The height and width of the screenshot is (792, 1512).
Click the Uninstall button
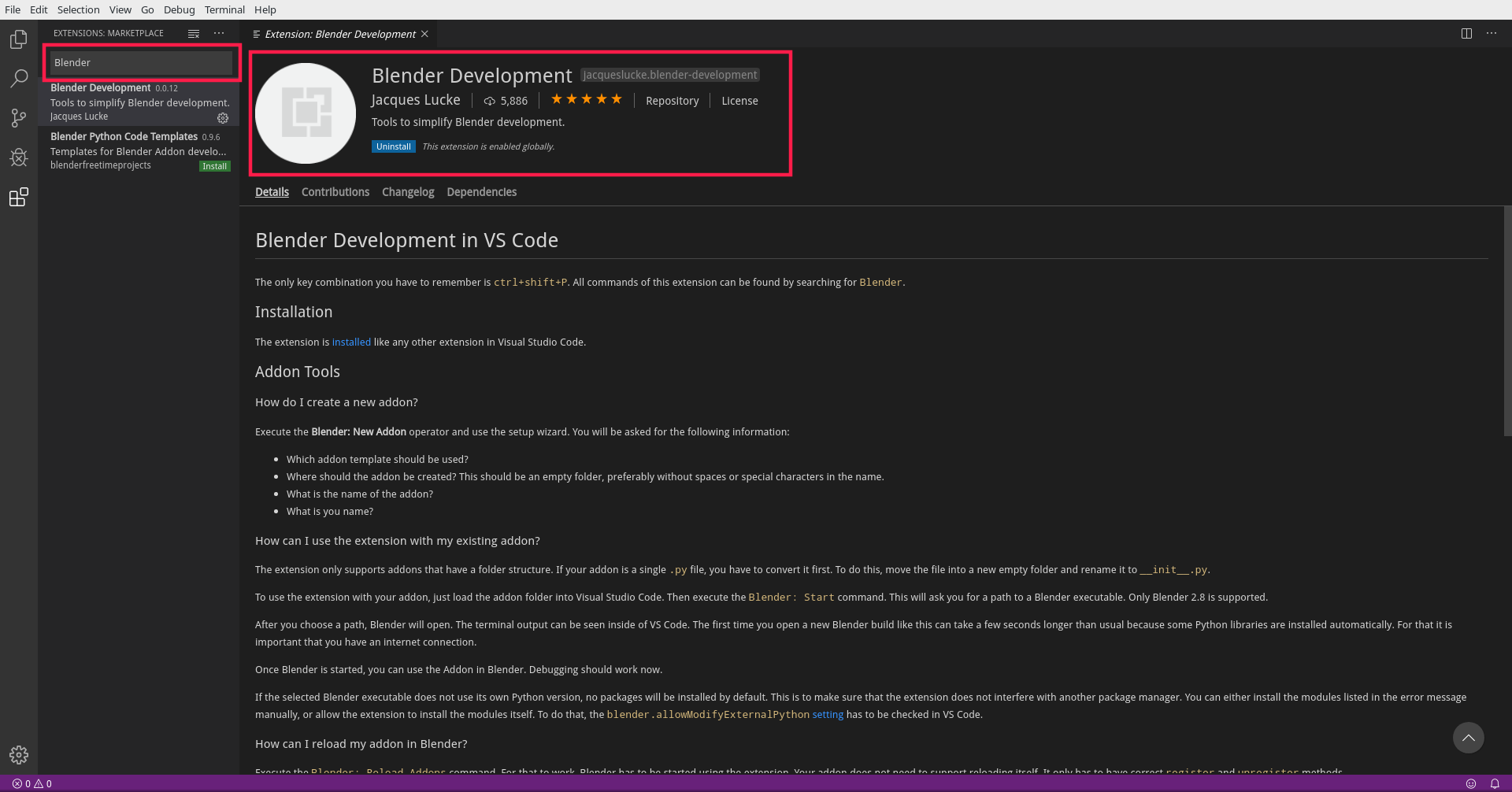pyautogui.click(x=394, y=146)
